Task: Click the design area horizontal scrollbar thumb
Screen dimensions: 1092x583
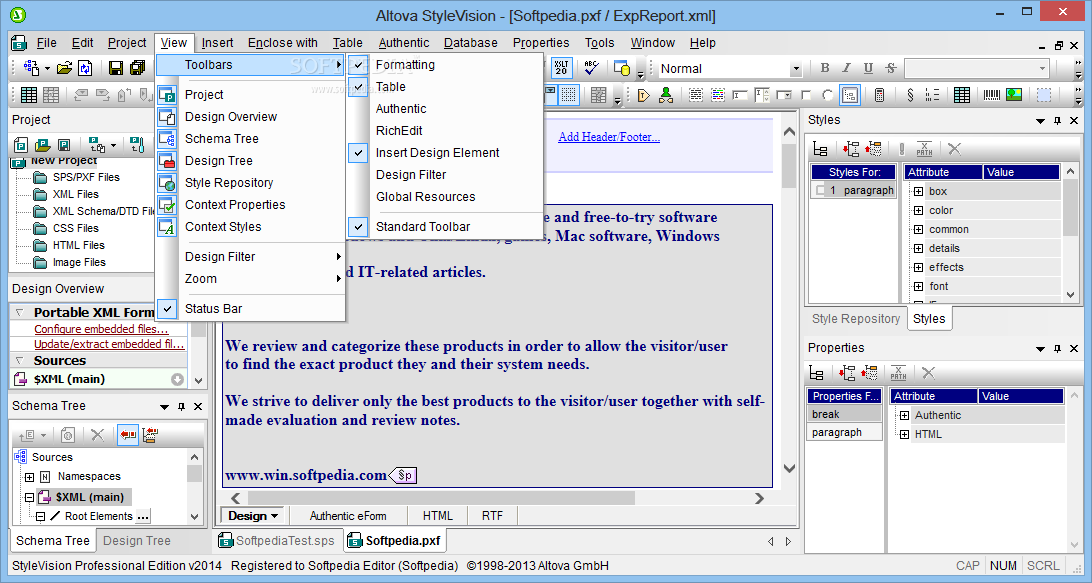Action: [x=441, y=498]
